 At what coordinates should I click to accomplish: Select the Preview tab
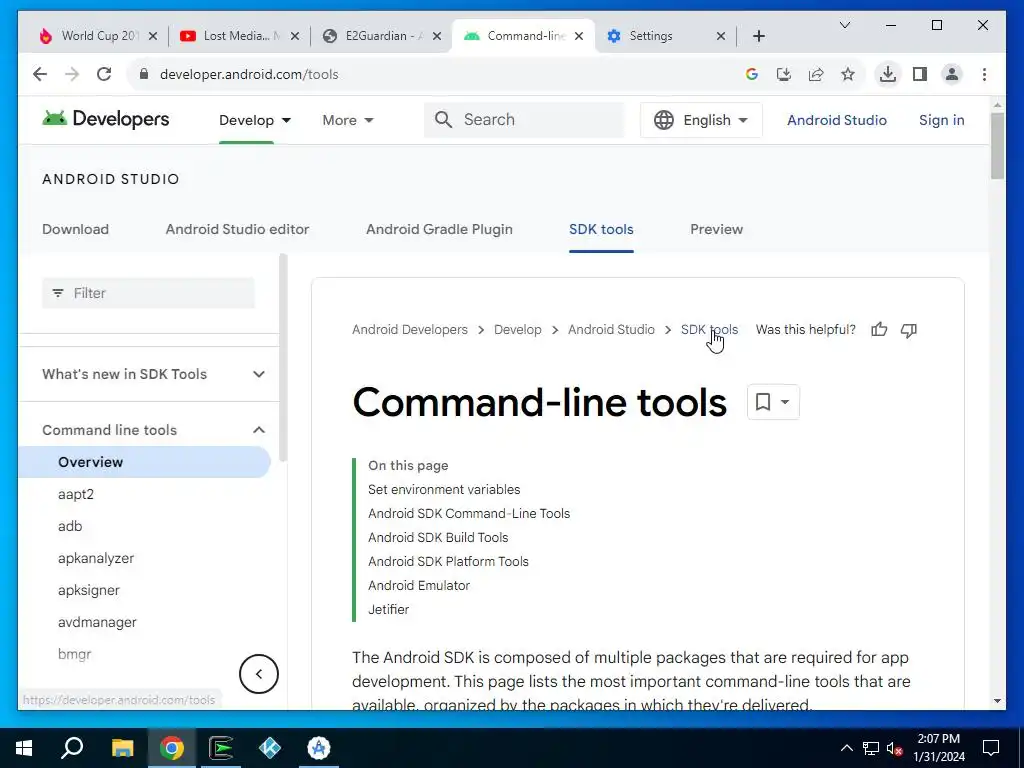coord(716,229)
